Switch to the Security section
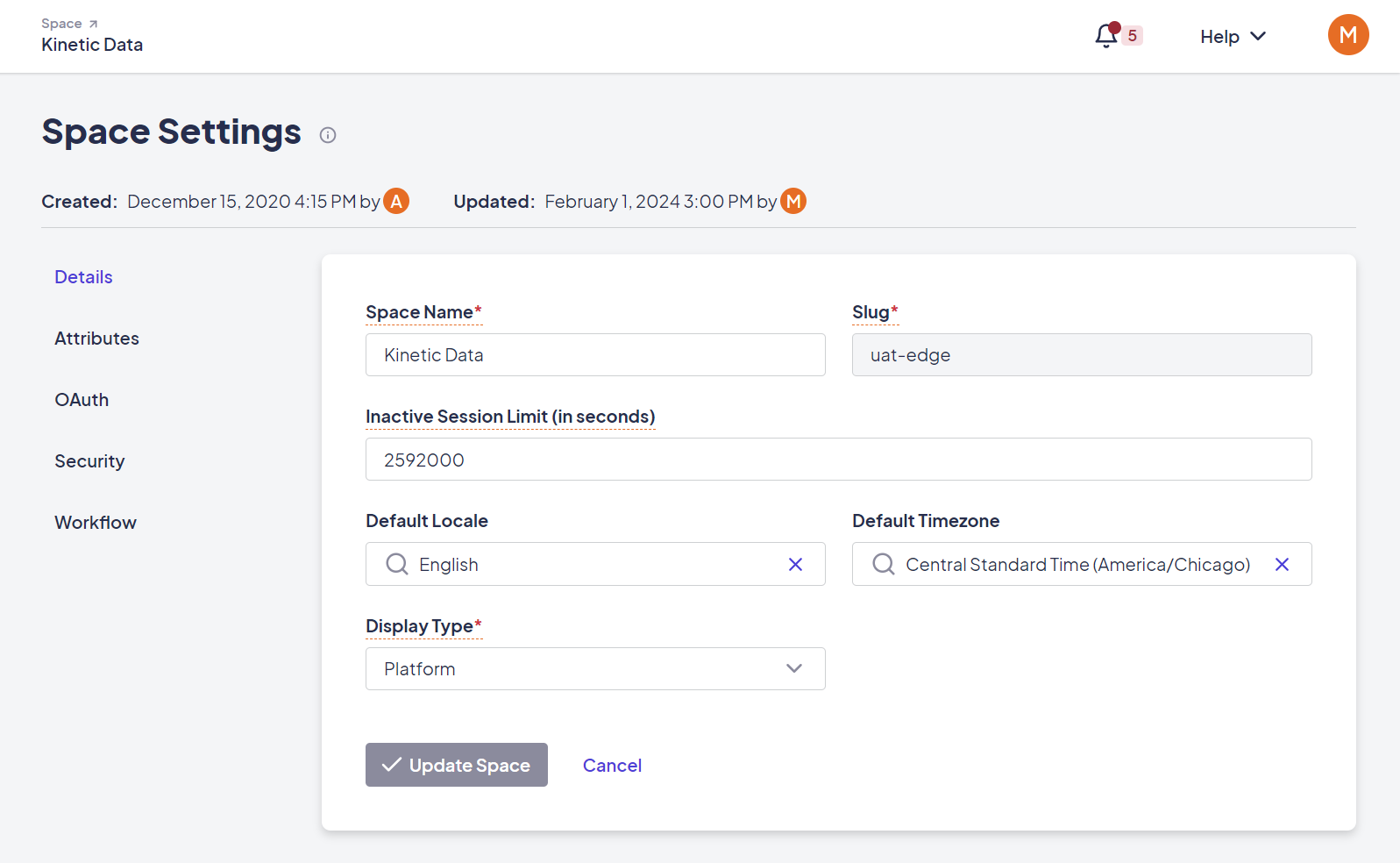 point(89,461)
